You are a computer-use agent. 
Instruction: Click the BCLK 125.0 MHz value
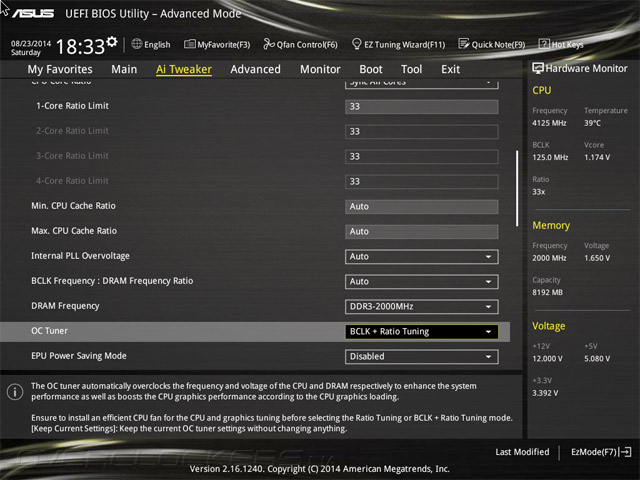point(550,157)
